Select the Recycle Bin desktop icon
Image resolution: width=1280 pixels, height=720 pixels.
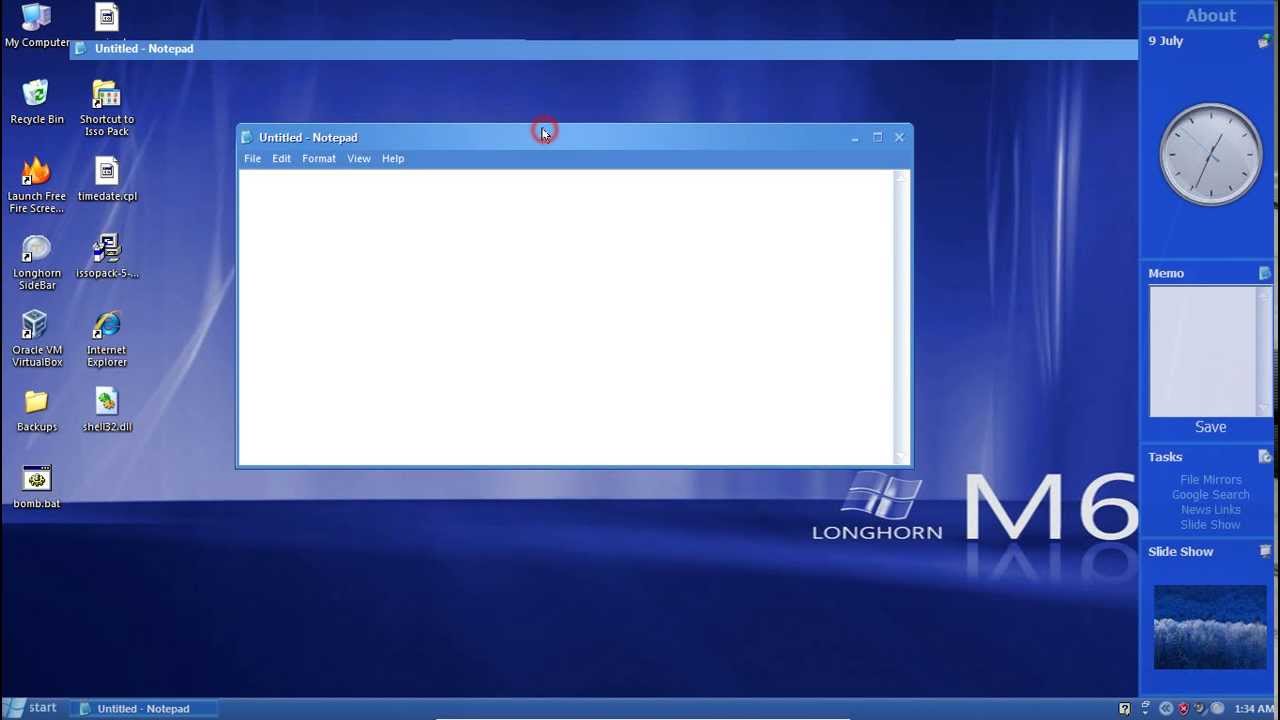36,102
